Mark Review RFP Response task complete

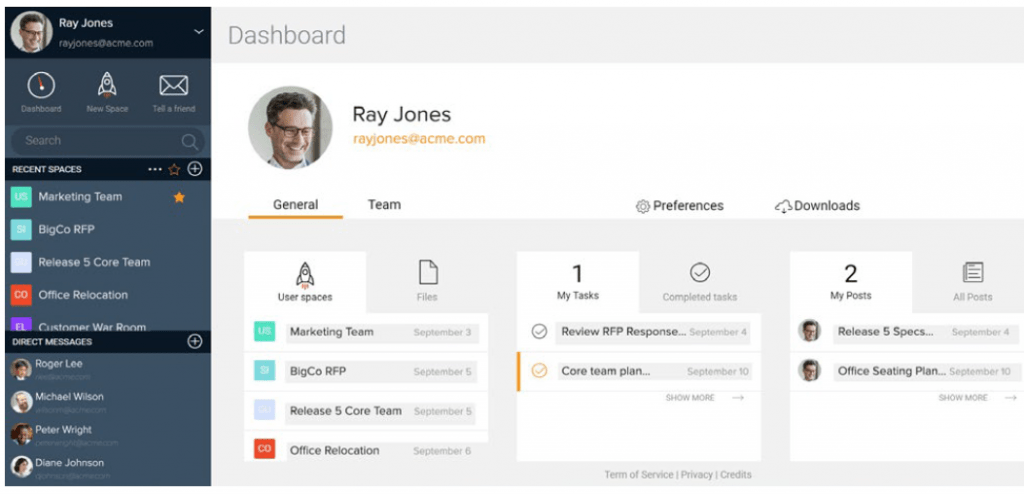539,331
